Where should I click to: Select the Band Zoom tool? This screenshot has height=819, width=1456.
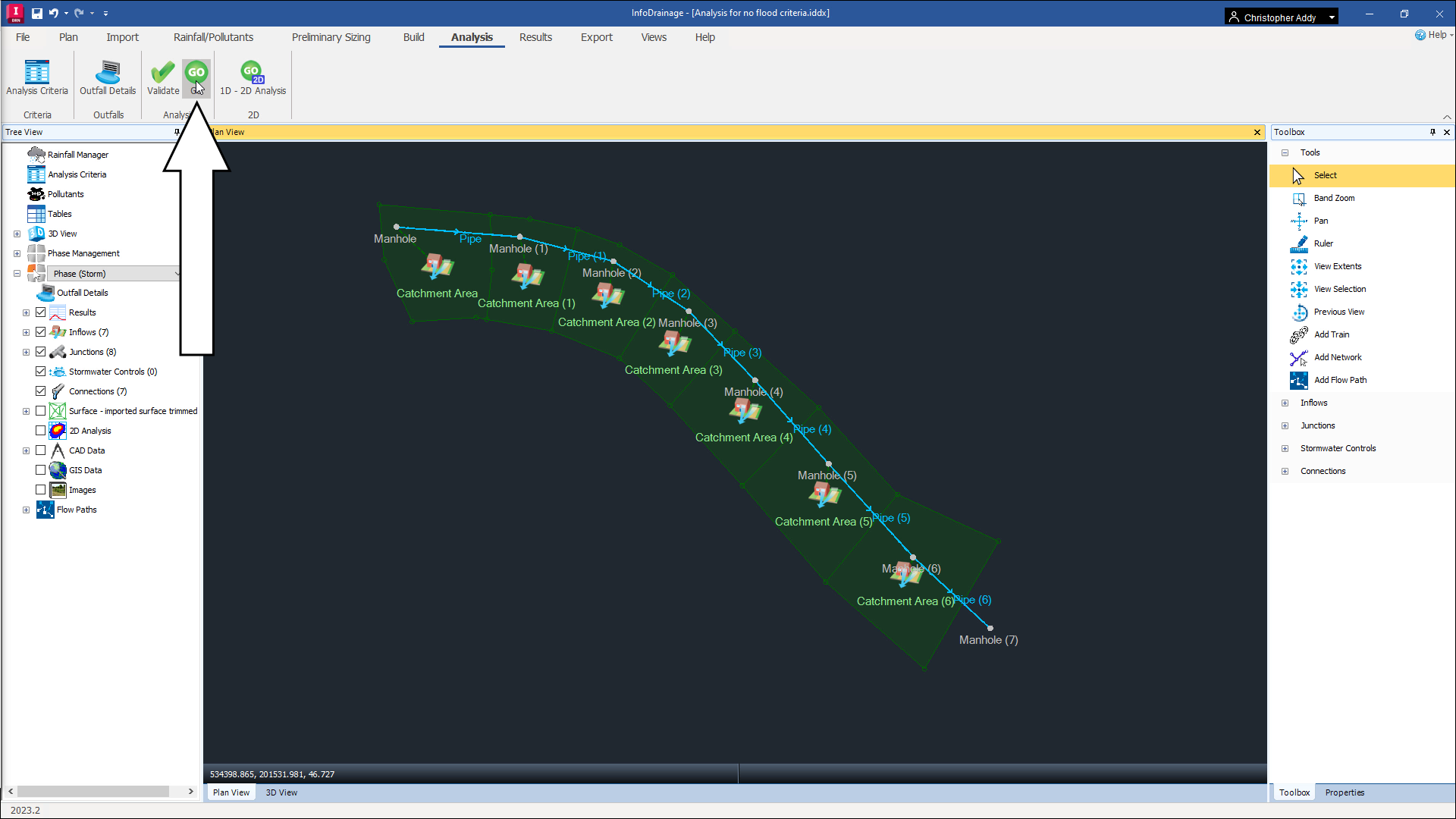[x=1335, y=198]
